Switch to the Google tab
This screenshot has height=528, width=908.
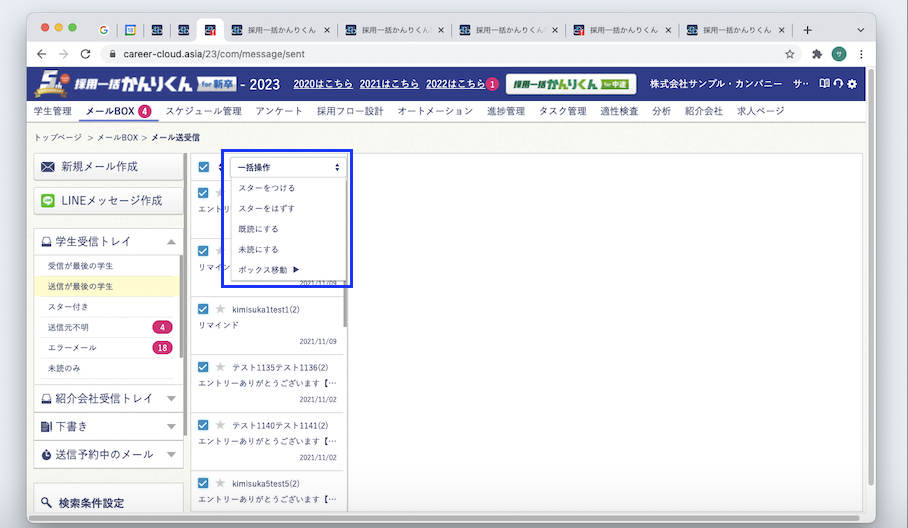pos(104,30)
